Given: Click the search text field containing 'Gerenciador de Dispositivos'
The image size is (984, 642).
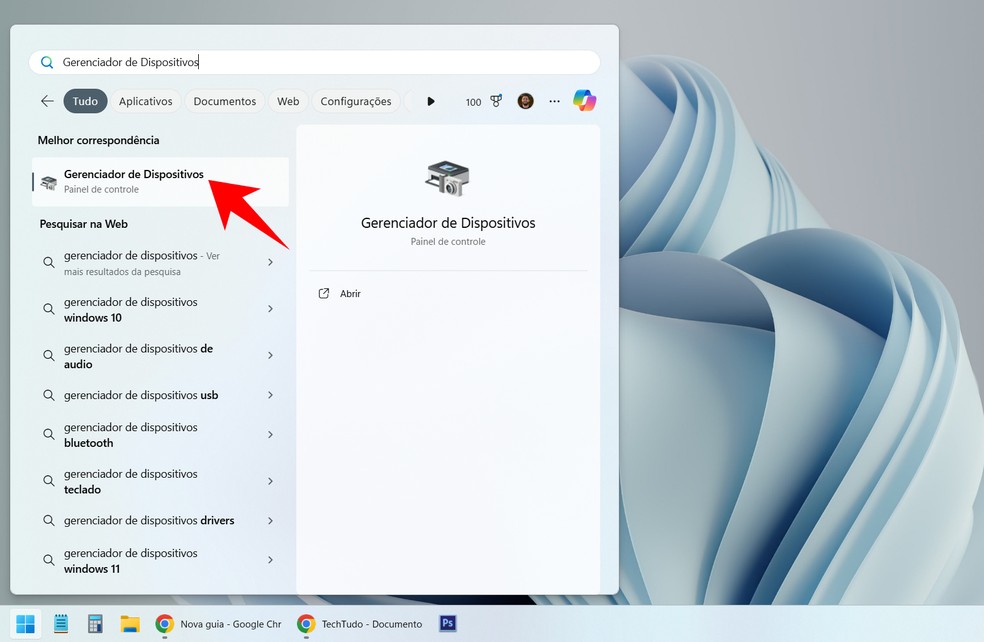Looking at the screenshot, I should 314,62.
